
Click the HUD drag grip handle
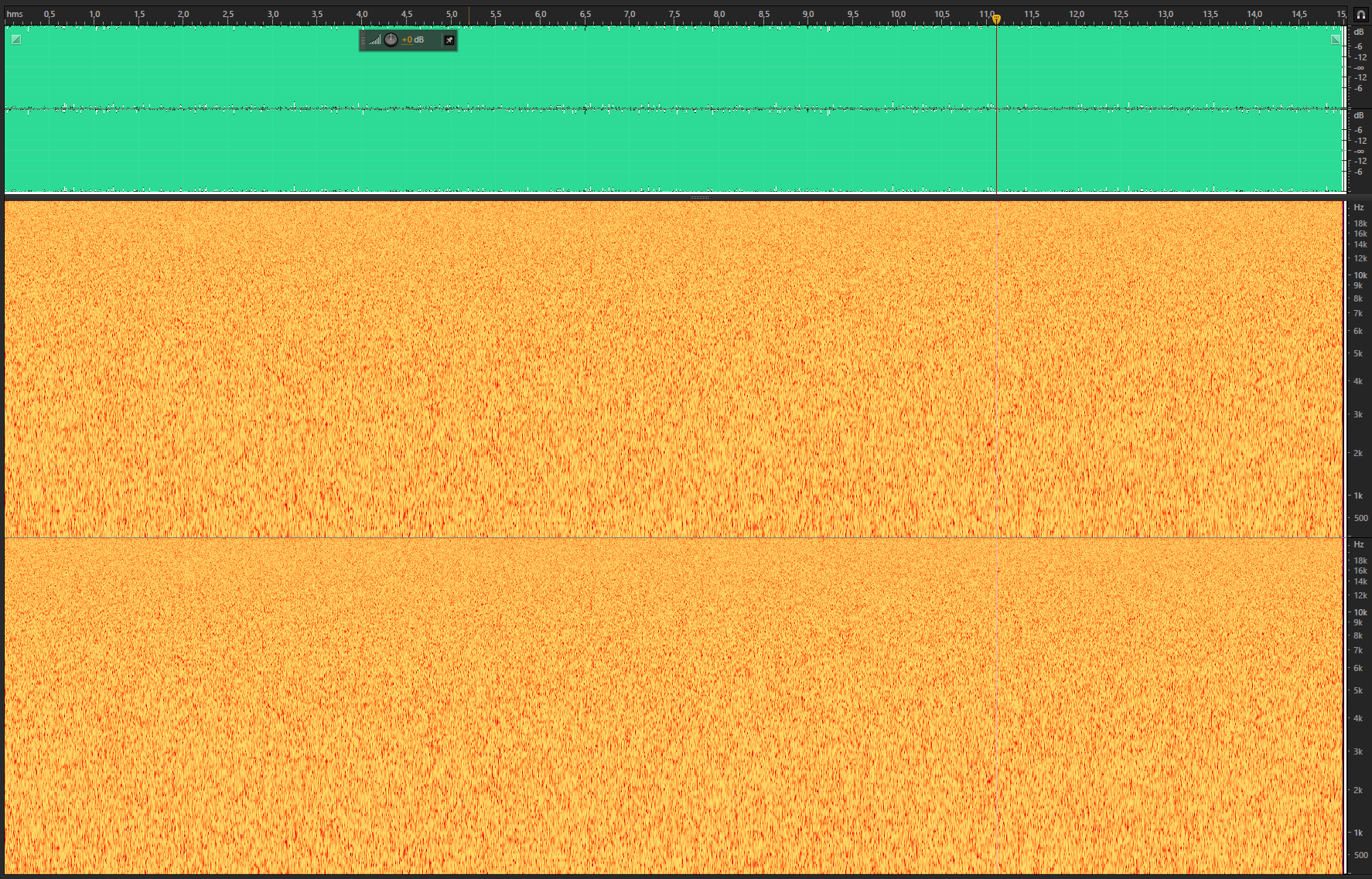point(363,40)
